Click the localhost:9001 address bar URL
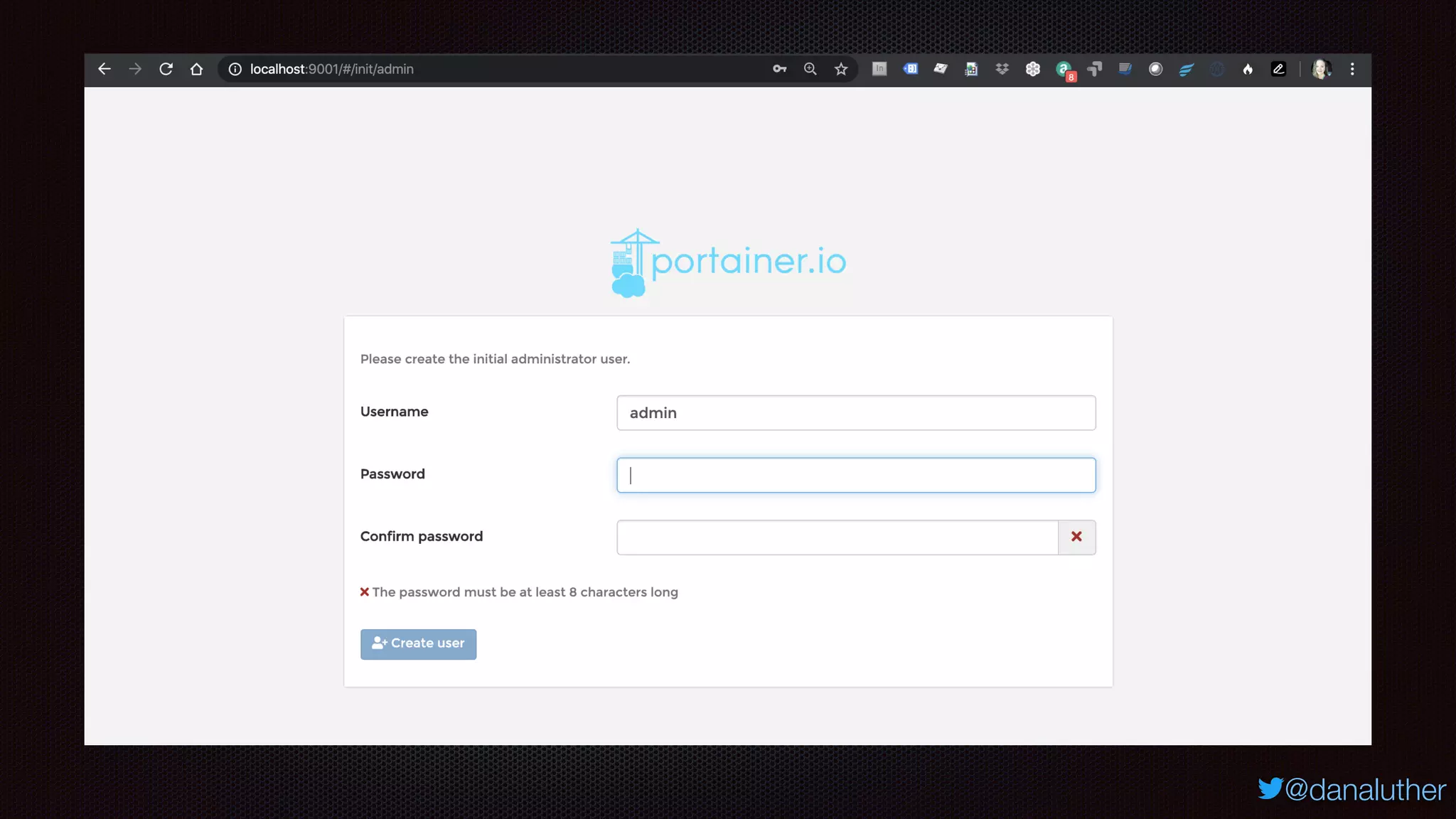 coord(331,69)
